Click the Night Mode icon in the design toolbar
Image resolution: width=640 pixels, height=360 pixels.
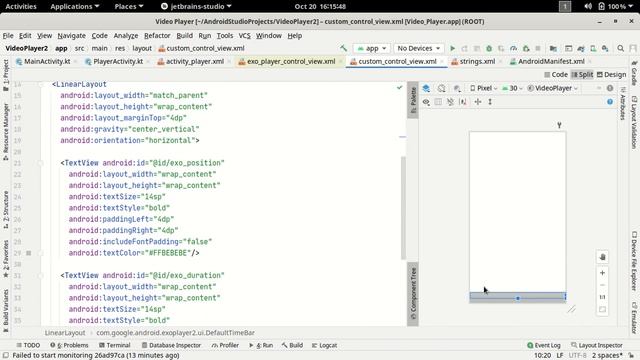tap(457, 88)
